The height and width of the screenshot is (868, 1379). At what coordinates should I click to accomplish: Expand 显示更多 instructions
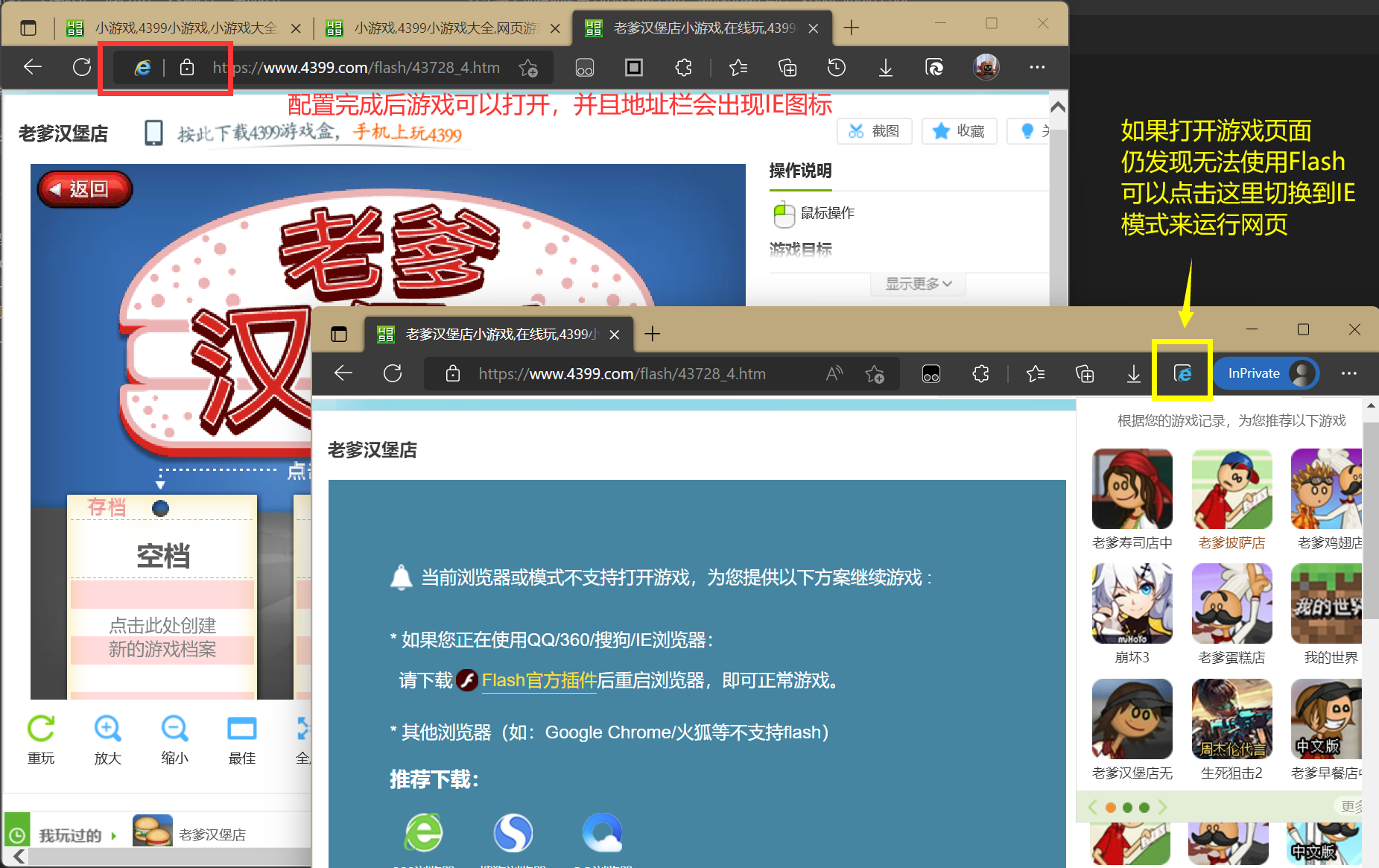[x=918, y=284]
